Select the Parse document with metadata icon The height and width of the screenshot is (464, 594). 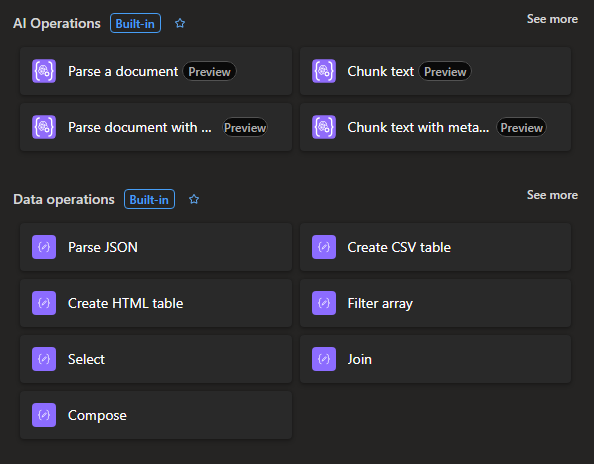click(x=44, y=127)
